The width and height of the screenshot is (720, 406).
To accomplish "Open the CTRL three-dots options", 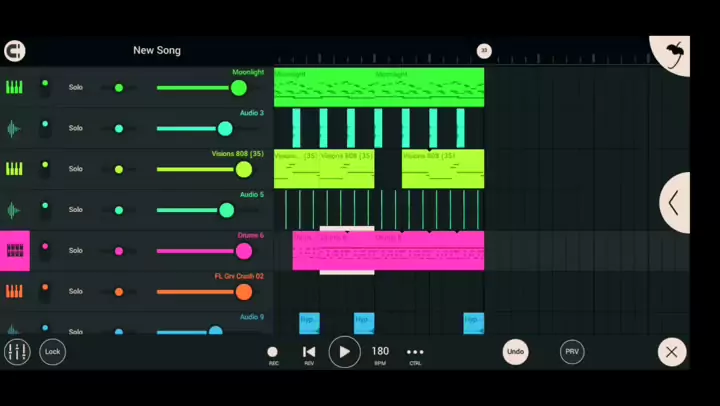I will (x=415, y=352).
